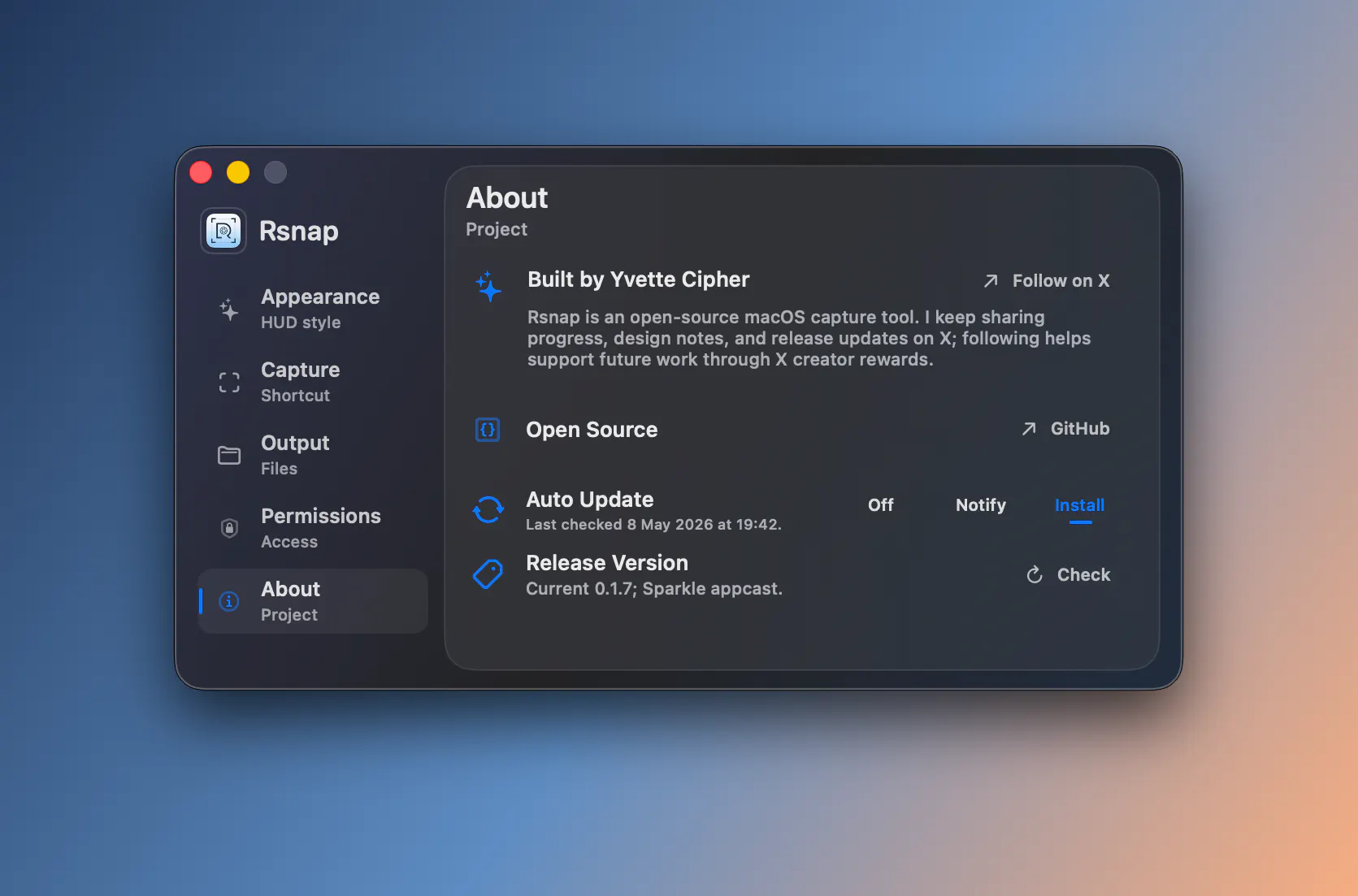The image size is (1358, 896).
Task: Click the About heading in main panel
Action: pyautogui.click(x=507, y=198)
